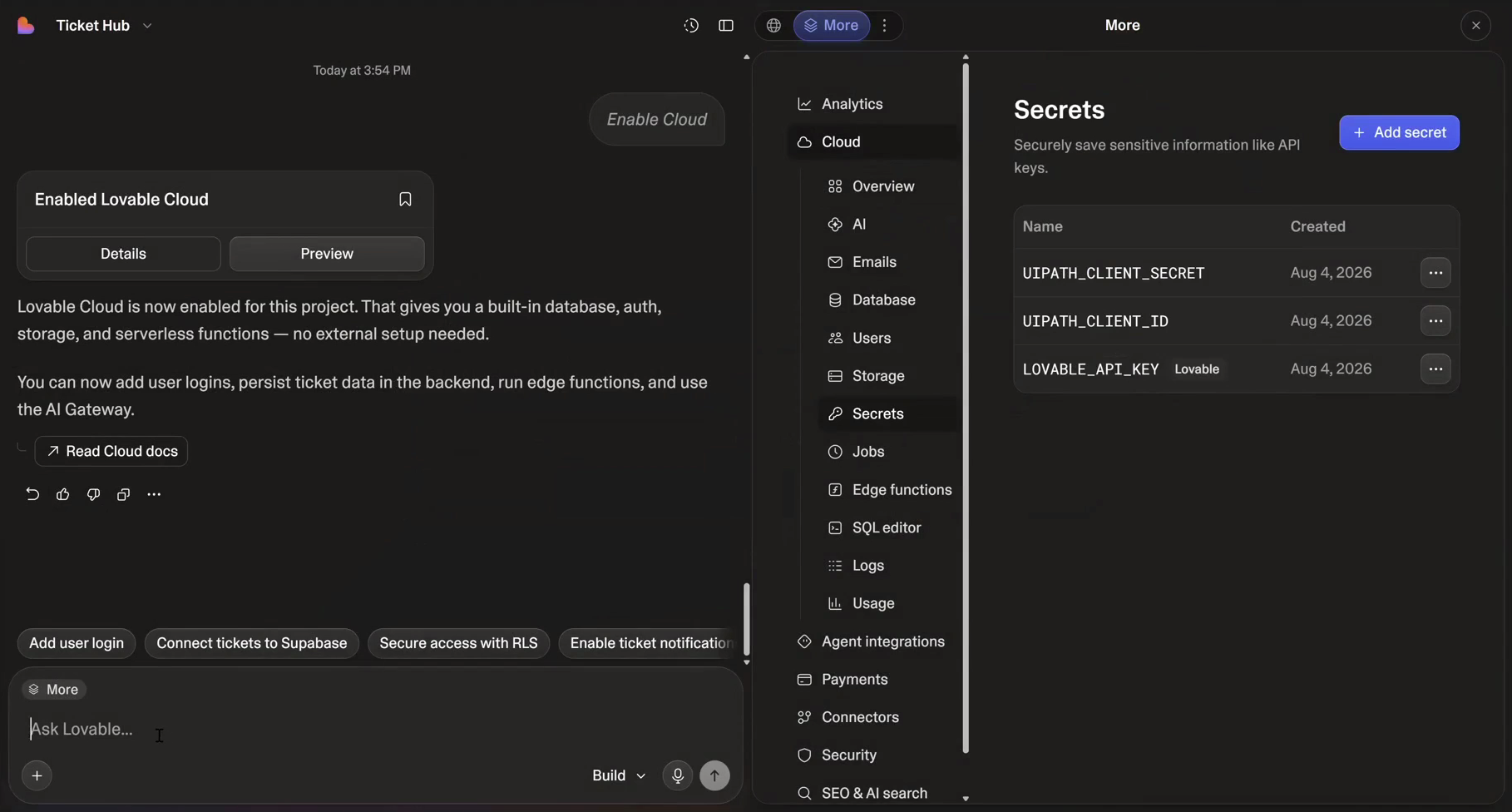1512x812 pixels.
Task: Open Security in sidebar
Action: tap(872, 755)
